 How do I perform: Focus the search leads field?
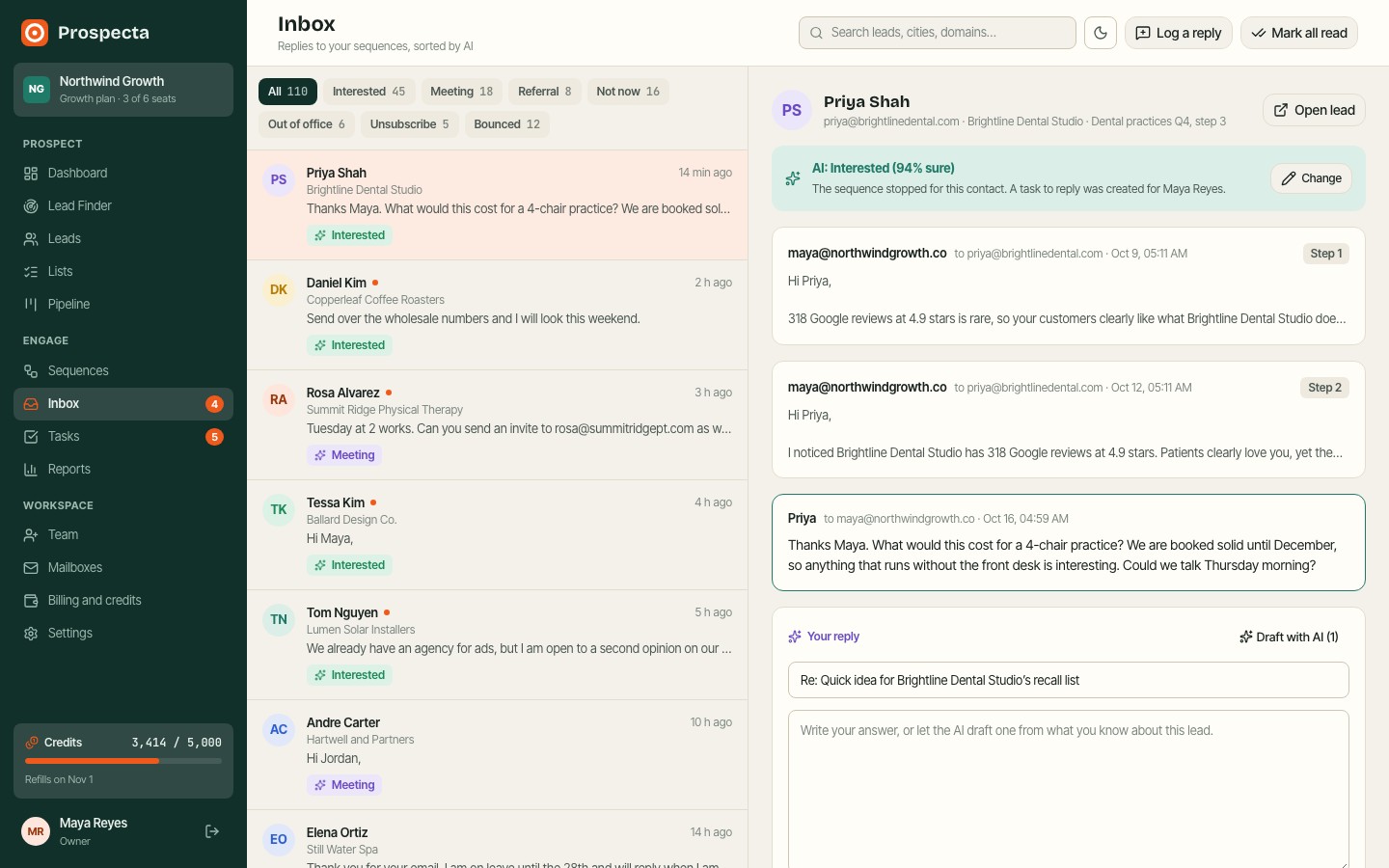pos(938,33)
